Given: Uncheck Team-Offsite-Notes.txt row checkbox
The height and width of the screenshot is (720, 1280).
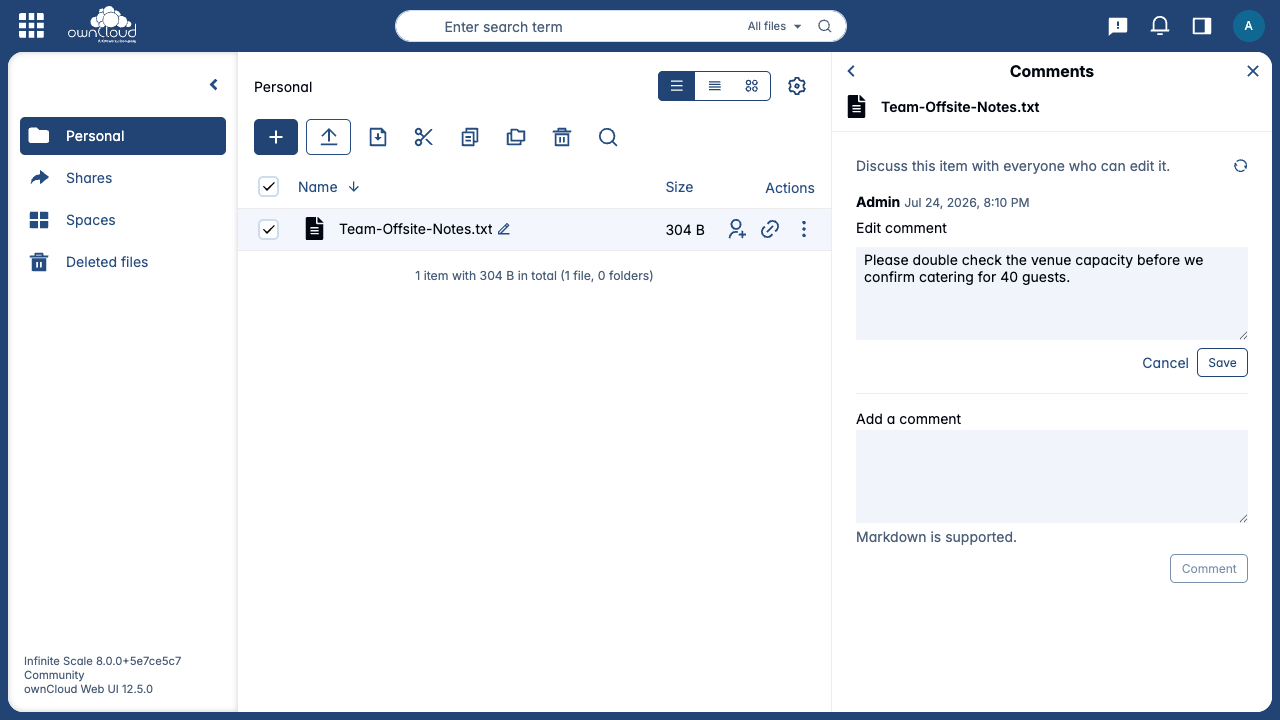Looking at the screenshot, I should click(268, 229).
